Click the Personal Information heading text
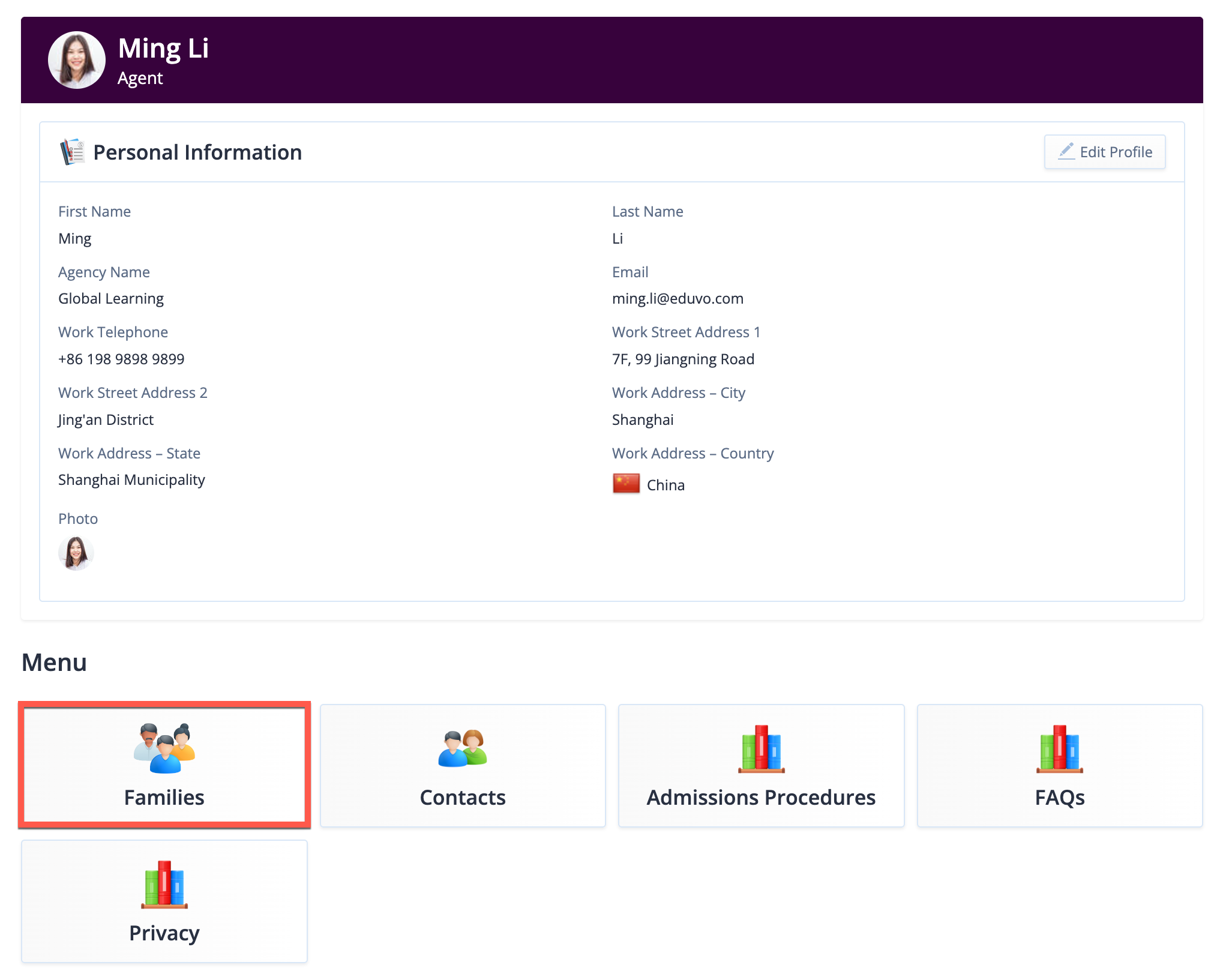This screenshot has height=980, width=1220. coord(197,152)
